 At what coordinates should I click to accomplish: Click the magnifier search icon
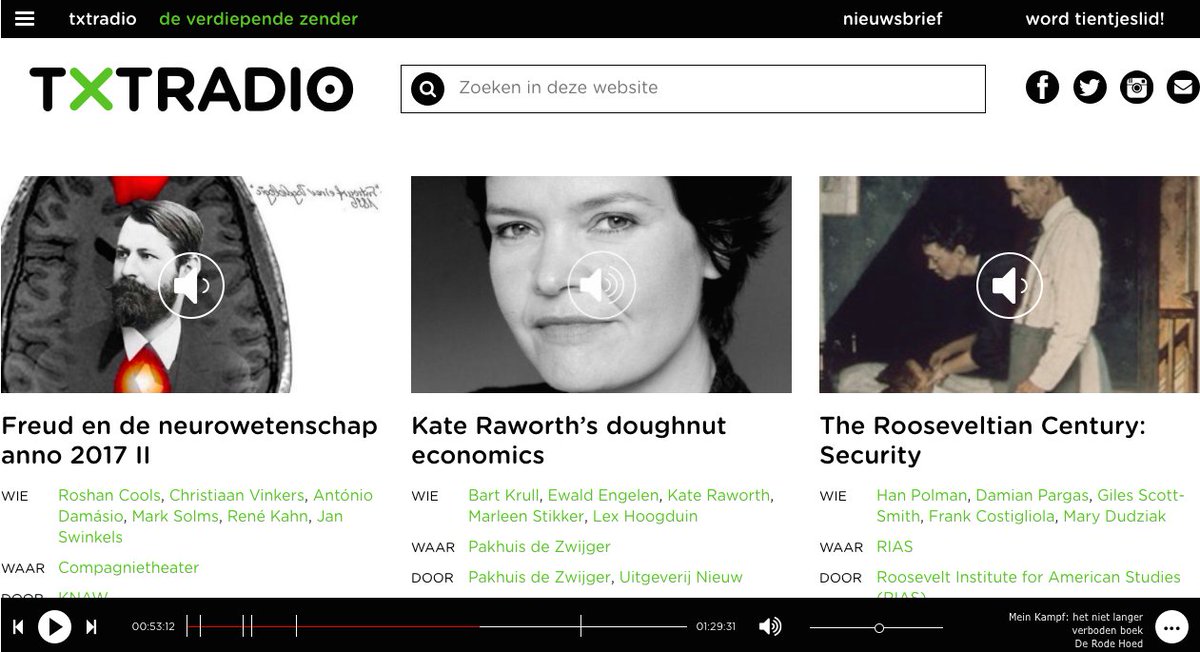(x=428, y=89)
